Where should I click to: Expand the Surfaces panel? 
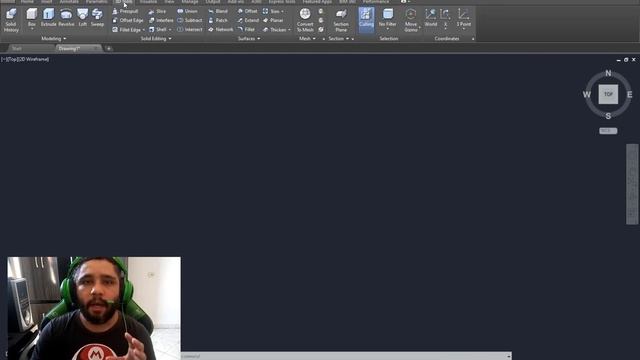(249, 38)
